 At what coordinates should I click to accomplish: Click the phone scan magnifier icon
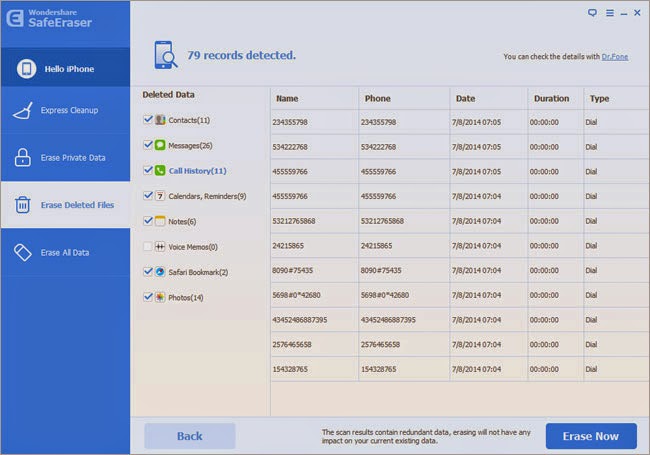[x=165, y=55]
